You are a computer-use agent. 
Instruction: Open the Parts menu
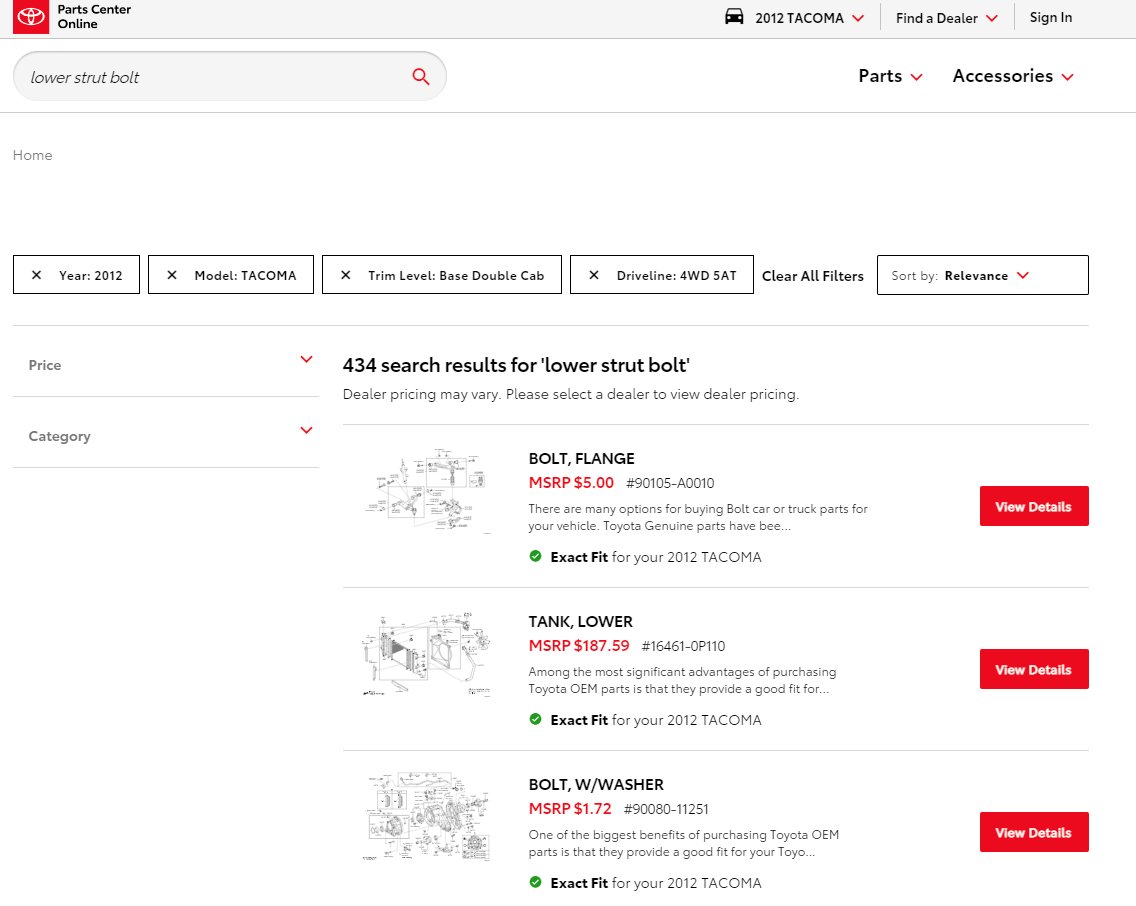coord(890,76)
